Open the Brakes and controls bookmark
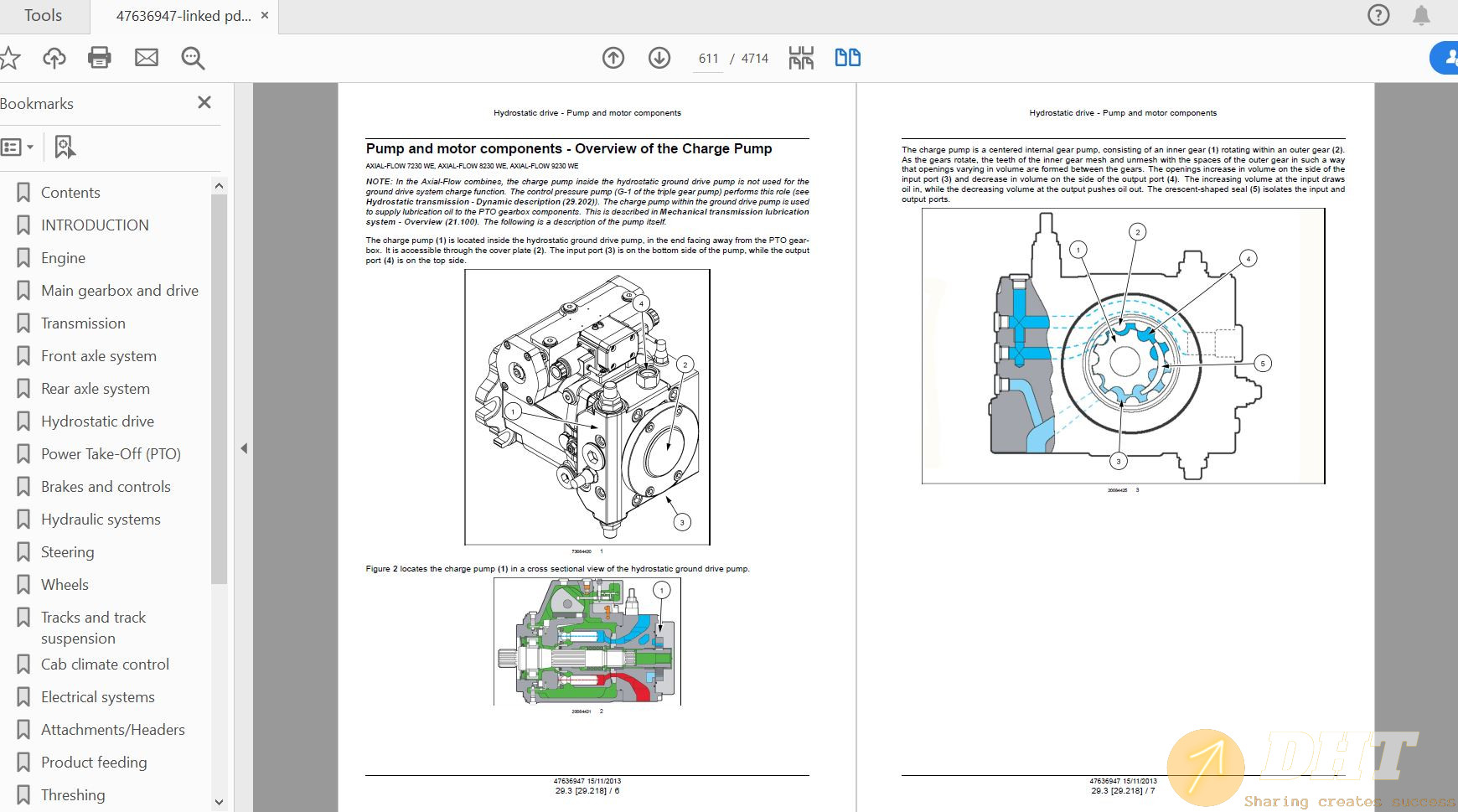This screenshot has height=812, width=1458. (x=106, y=487)
